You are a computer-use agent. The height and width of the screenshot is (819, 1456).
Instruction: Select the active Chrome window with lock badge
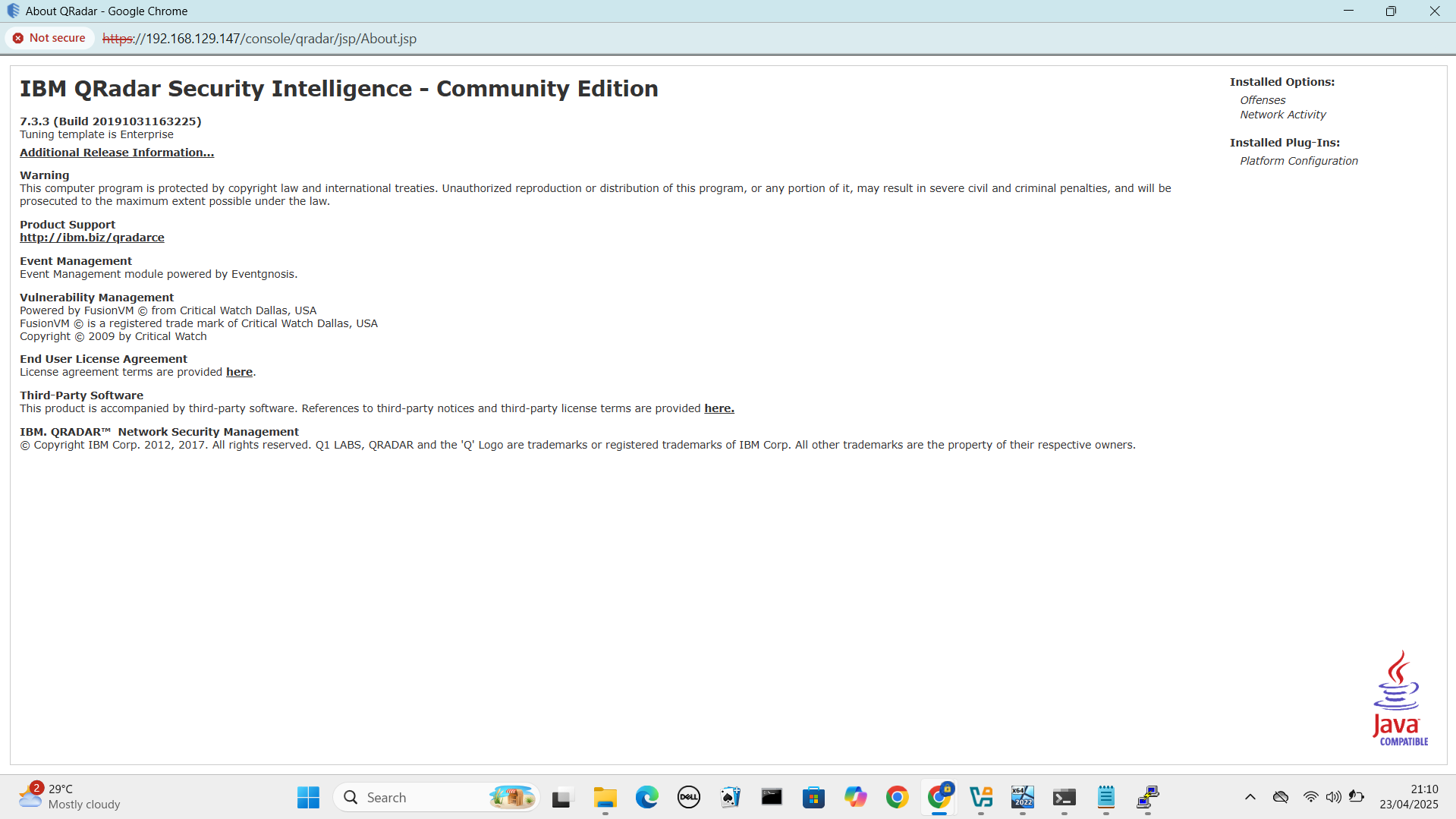tap(939, 797)
